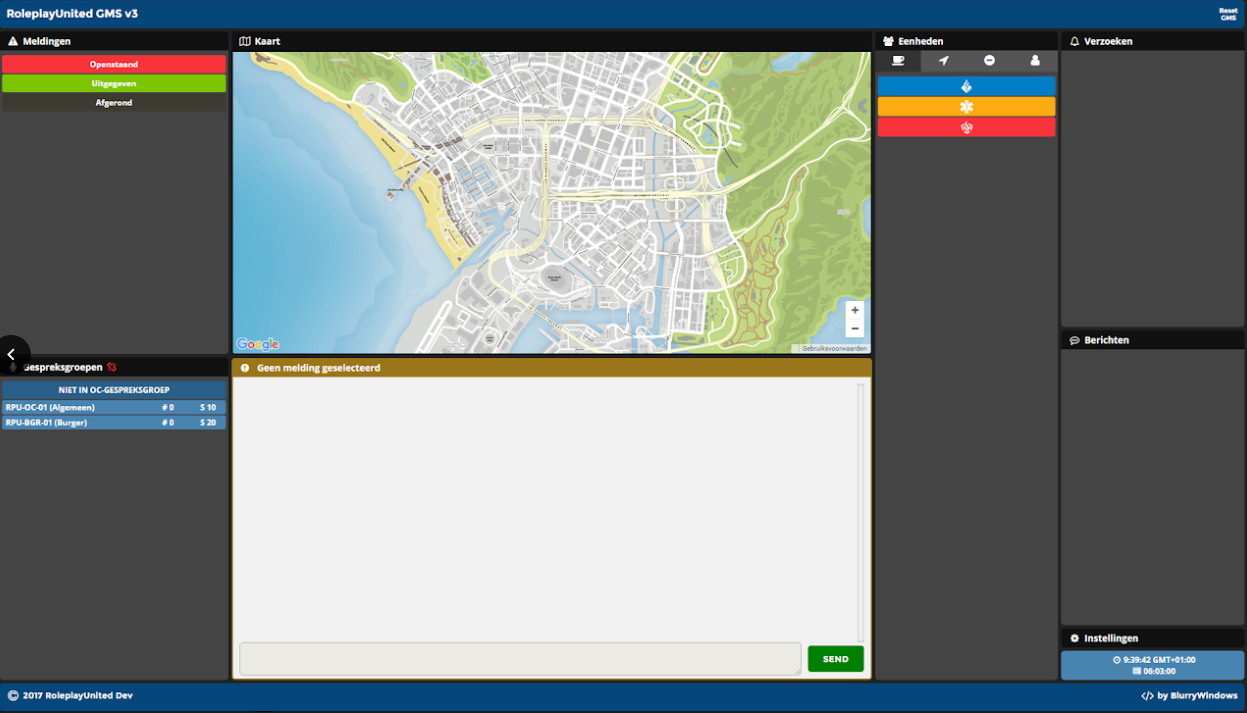
Task: Collapse the sidebar with the left chevron
Action: pyautogui.click(x=11, y=354)
